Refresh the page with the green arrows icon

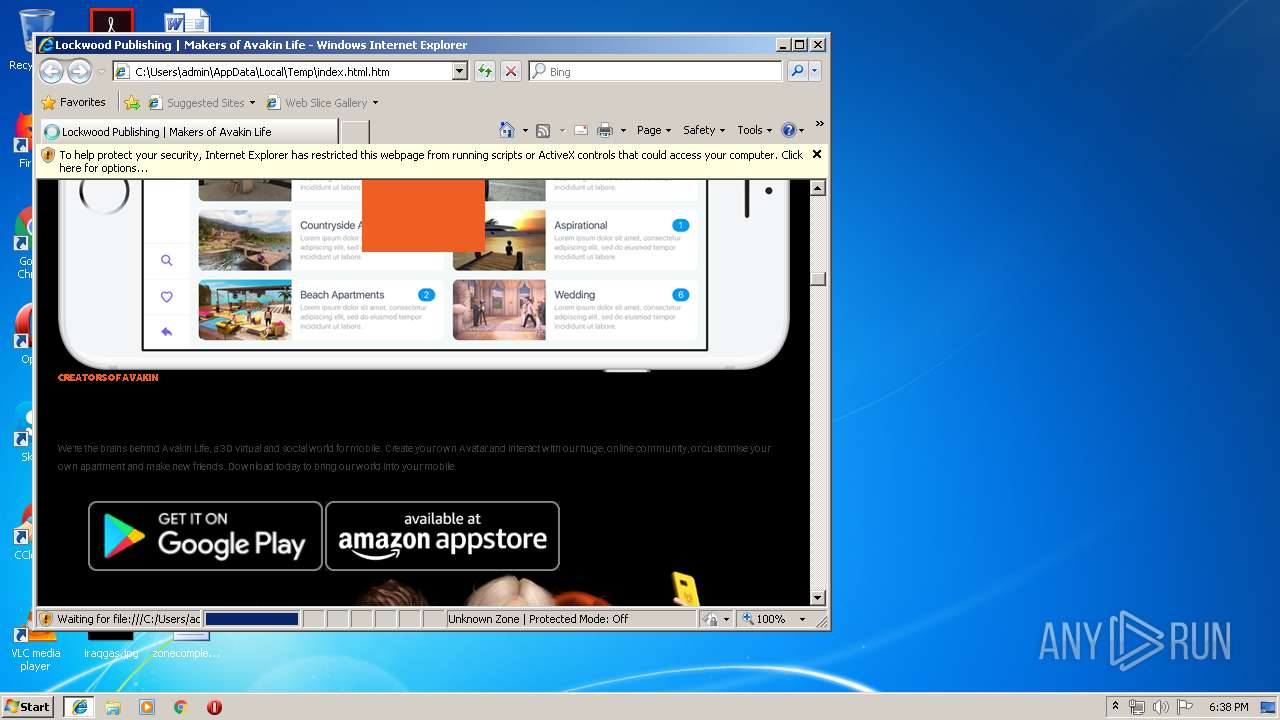(485, 71)
